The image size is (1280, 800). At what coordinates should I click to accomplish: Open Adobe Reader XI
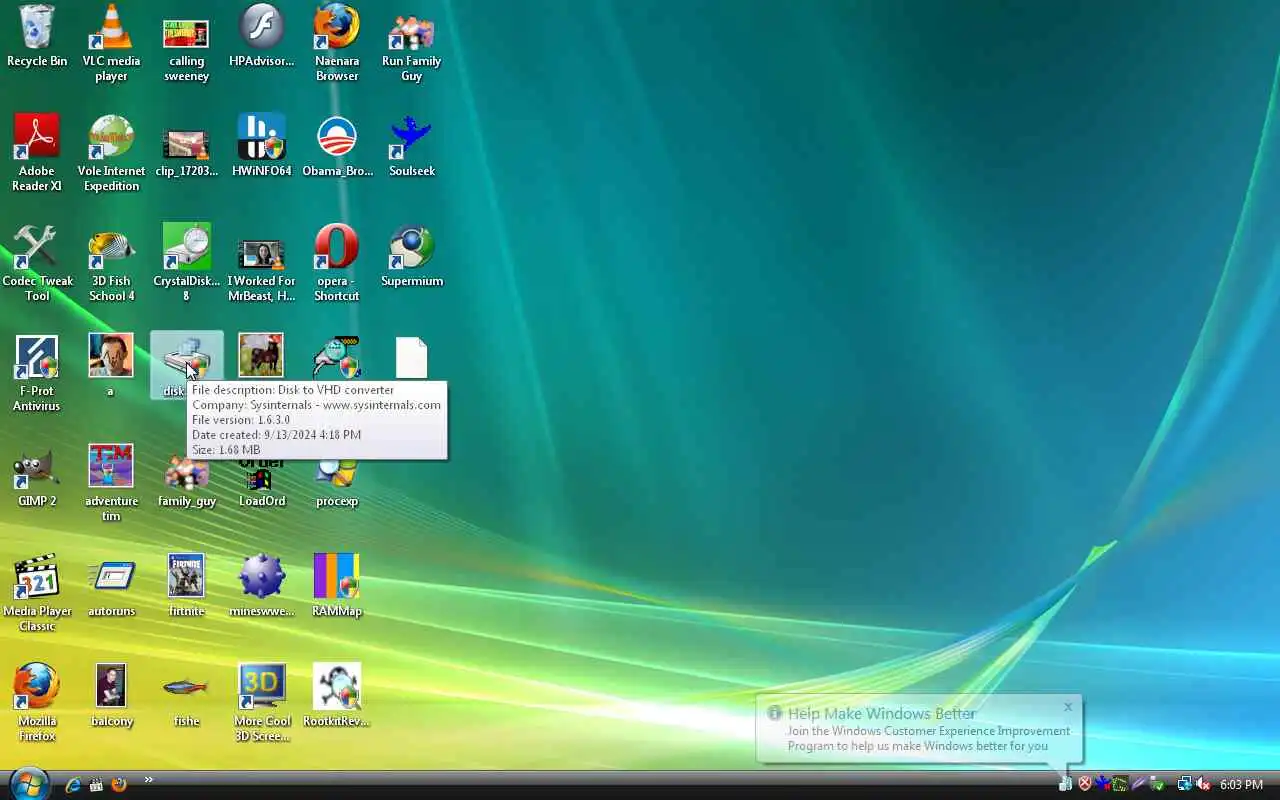[x=37, y=153]
